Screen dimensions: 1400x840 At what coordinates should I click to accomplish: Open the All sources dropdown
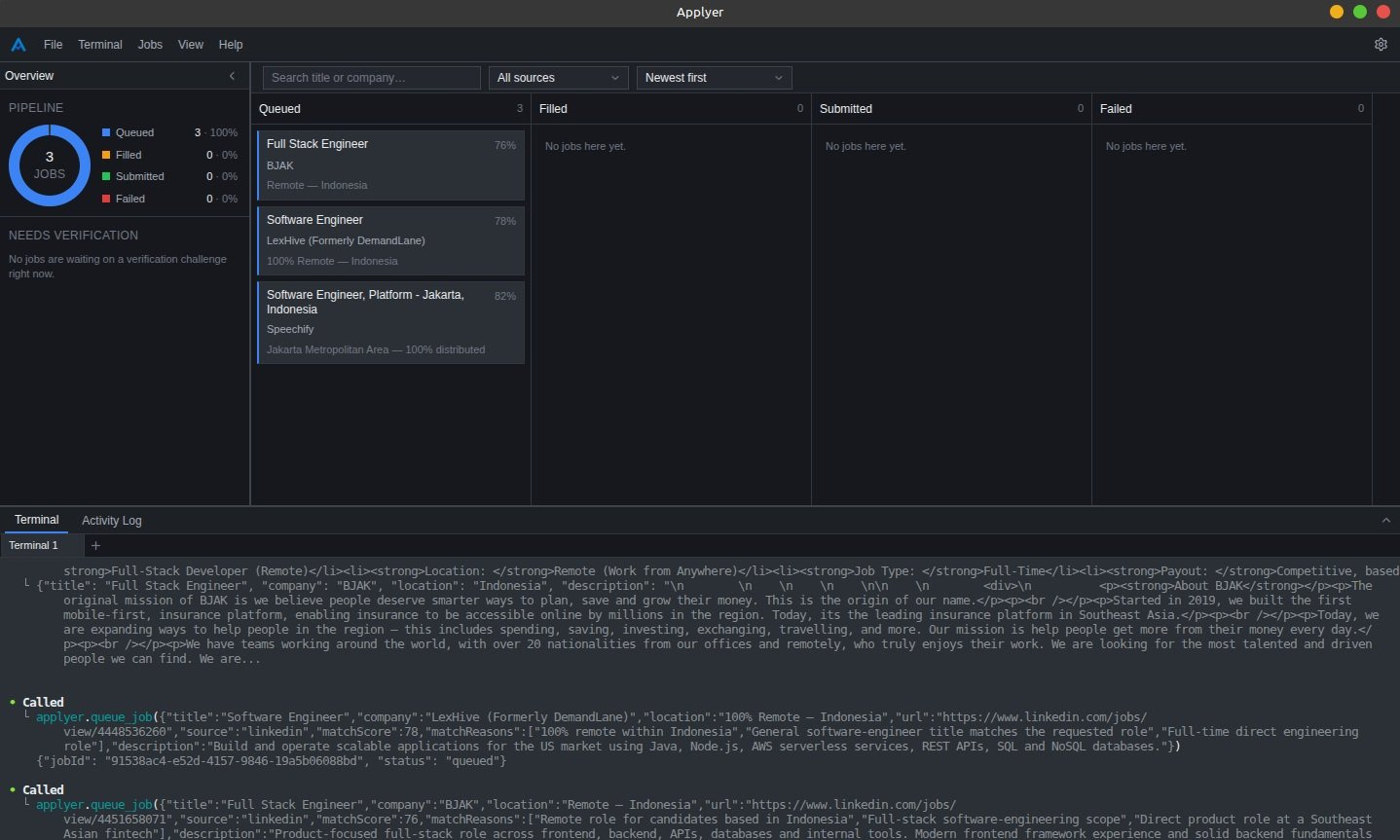(559, 78)
